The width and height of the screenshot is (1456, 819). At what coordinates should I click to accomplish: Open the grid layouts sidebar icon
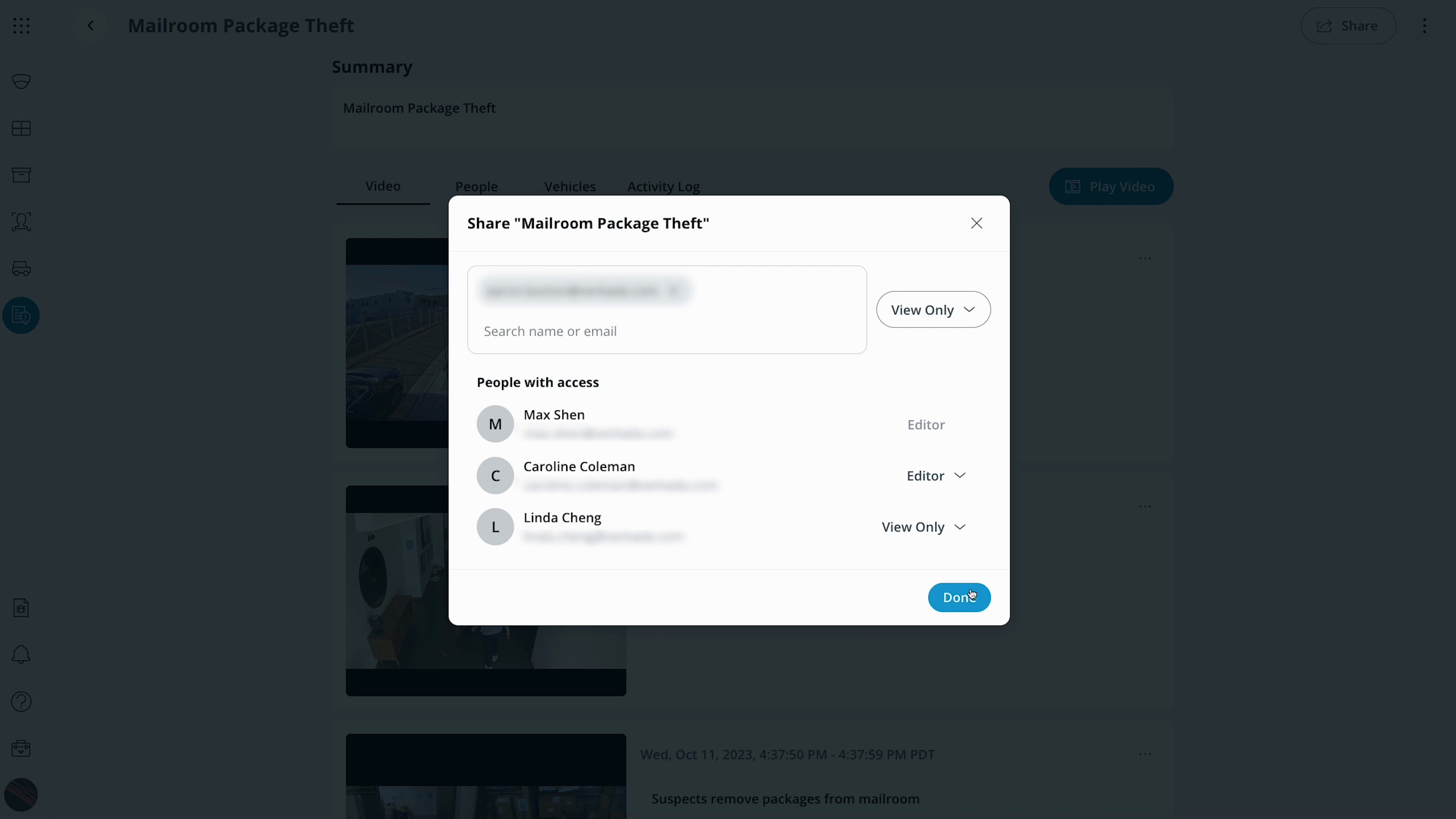[21, 128]
